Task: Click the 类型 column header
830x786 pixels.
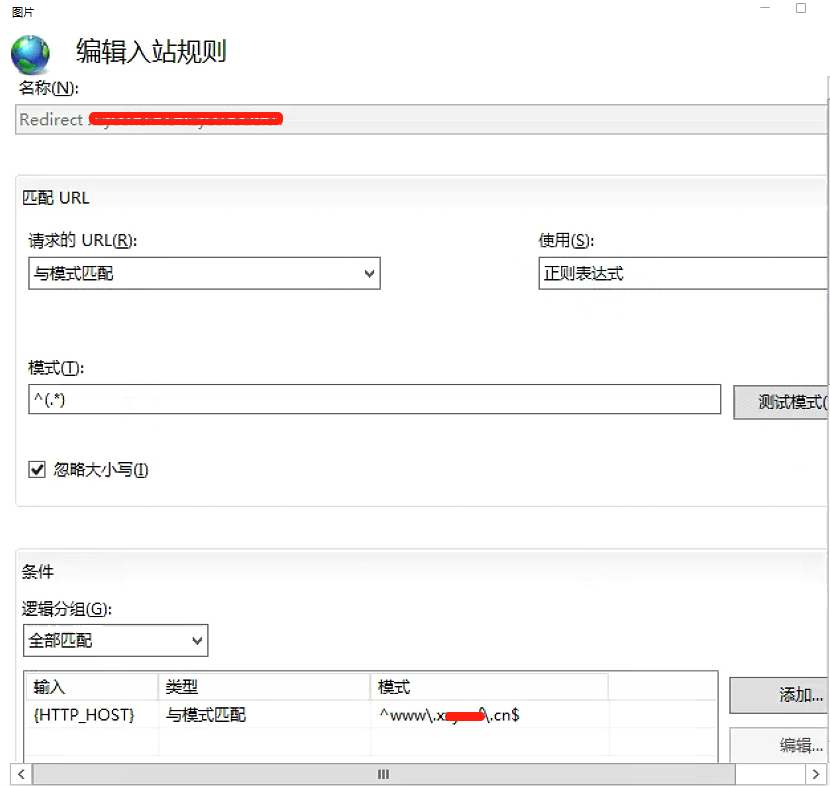Action: (x=264, y=687)
